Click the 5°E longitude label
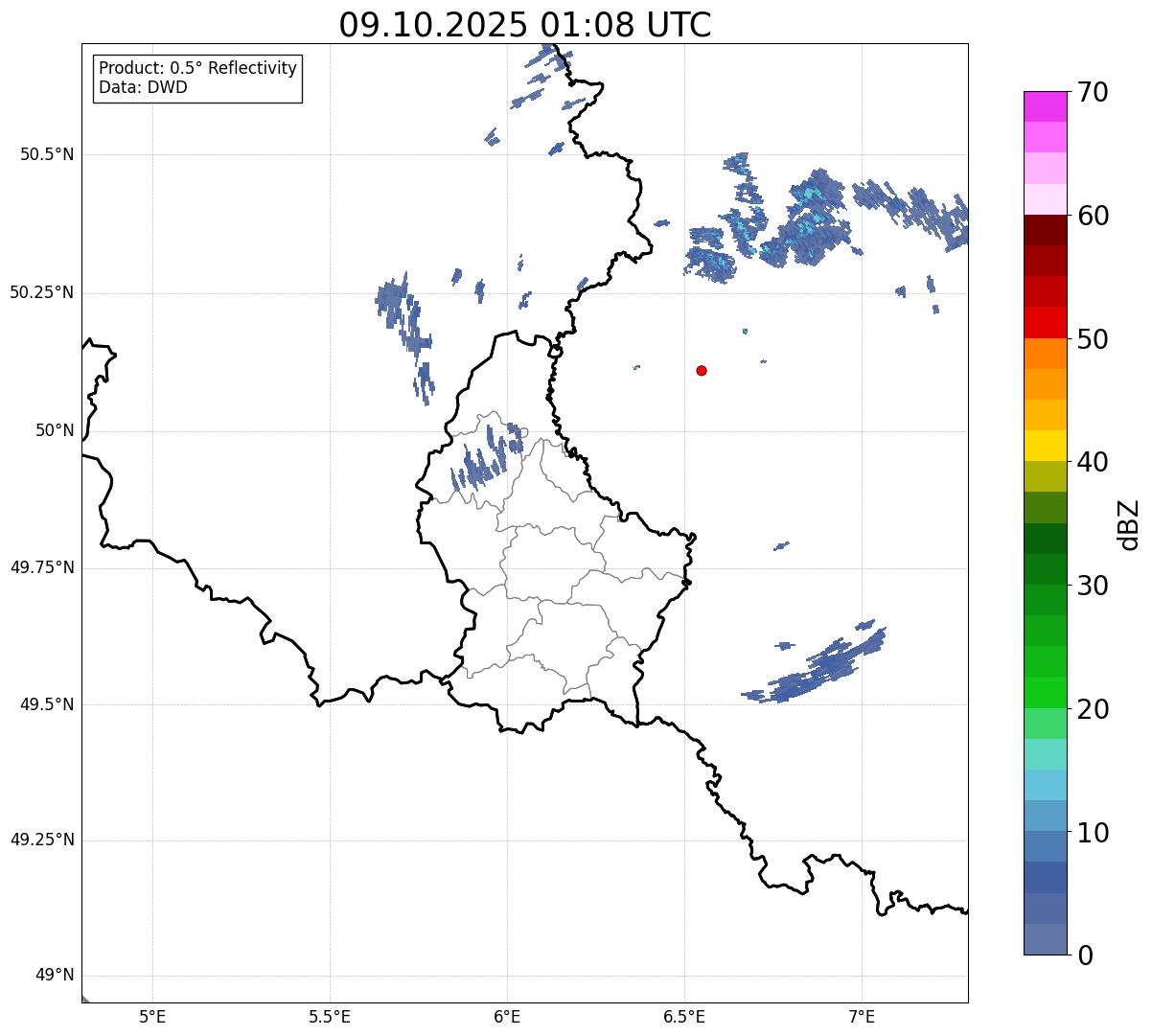 pyautogui.click(x=152, y=1016)
